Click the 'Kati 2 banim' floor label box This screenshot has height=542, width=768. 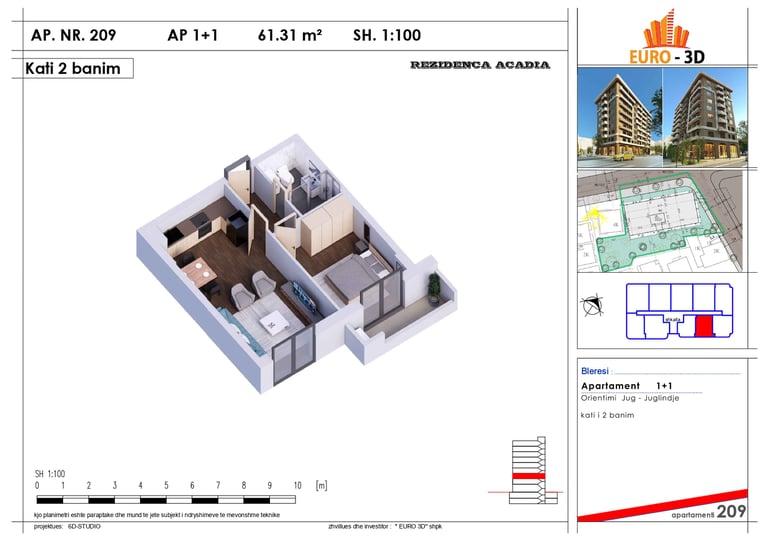(x=72, y=68)
